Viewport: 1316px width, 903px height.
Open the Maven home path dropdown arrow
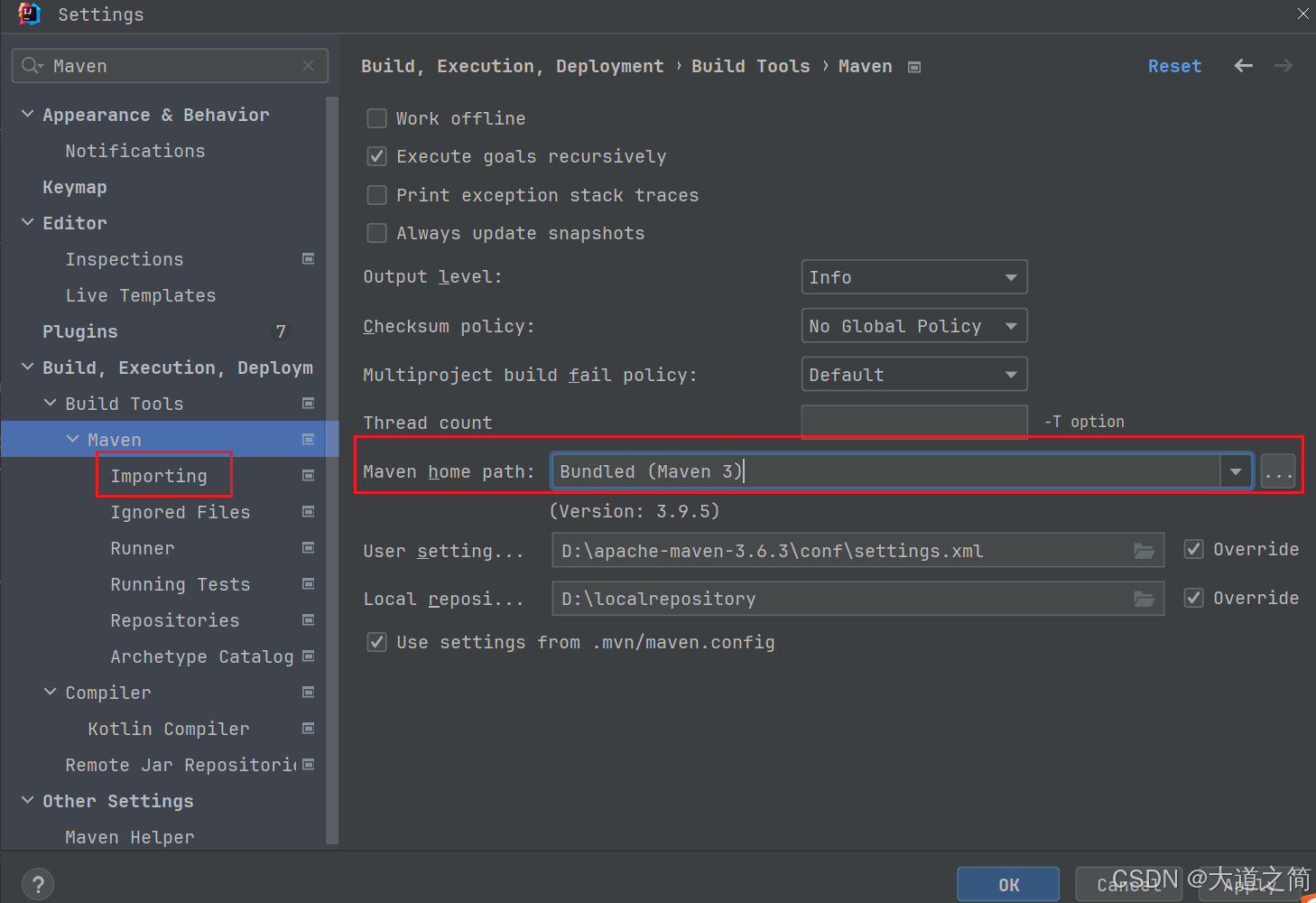1236,471
